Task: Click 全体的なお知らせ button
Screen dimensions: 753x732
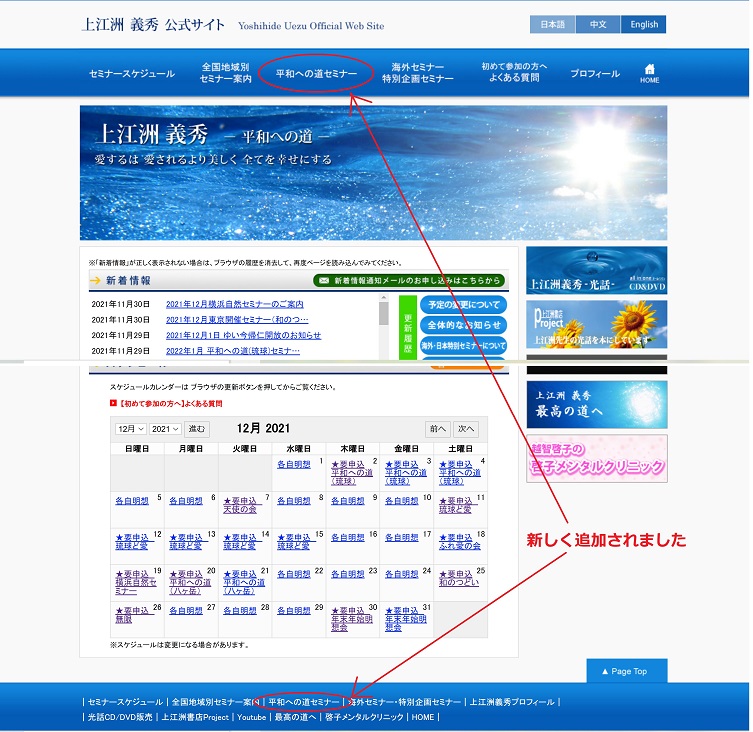Action: (x=463, y=325)
